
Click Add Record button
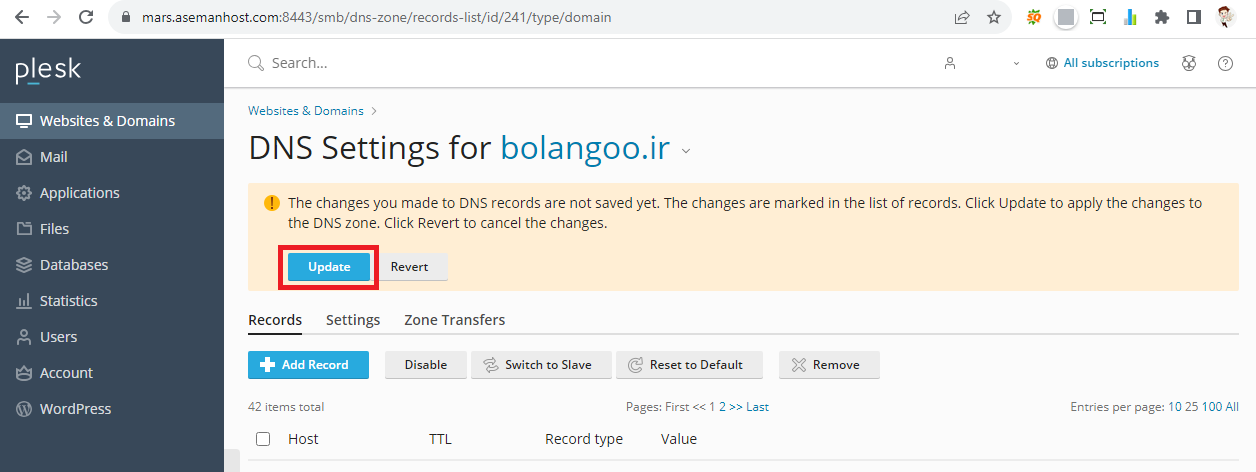[x=308, y=365]
